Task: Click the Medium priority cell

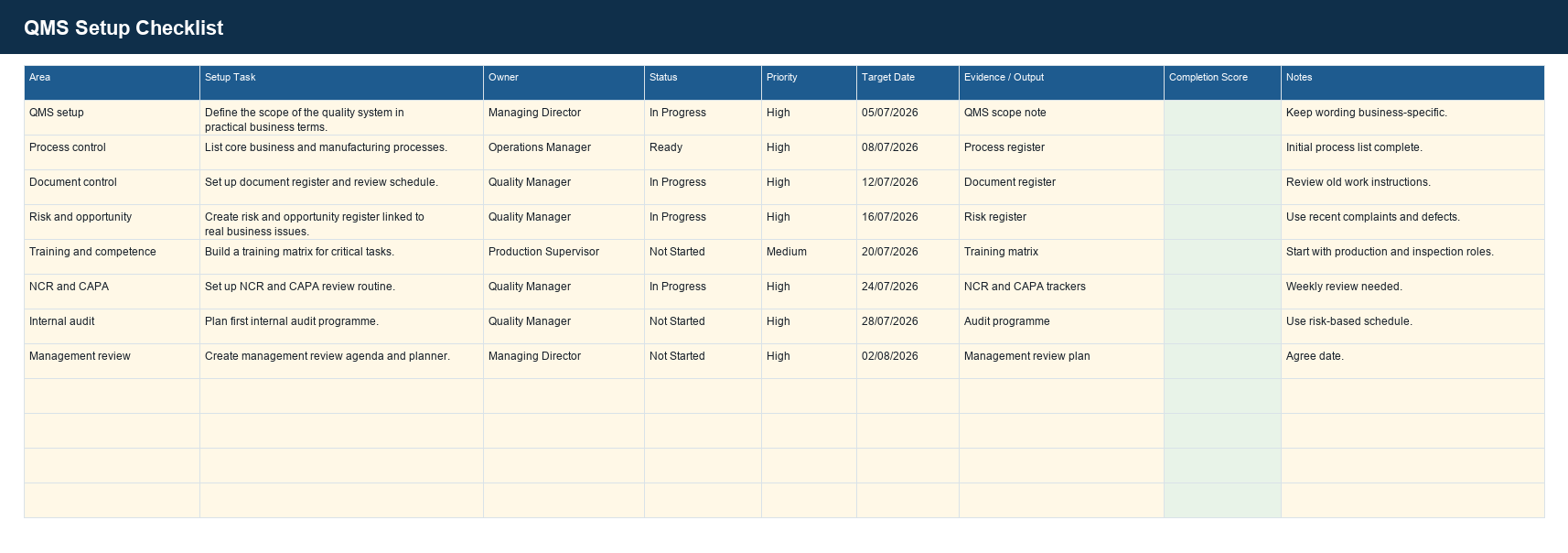Action: pyautogui.click(x=809, y=256)
